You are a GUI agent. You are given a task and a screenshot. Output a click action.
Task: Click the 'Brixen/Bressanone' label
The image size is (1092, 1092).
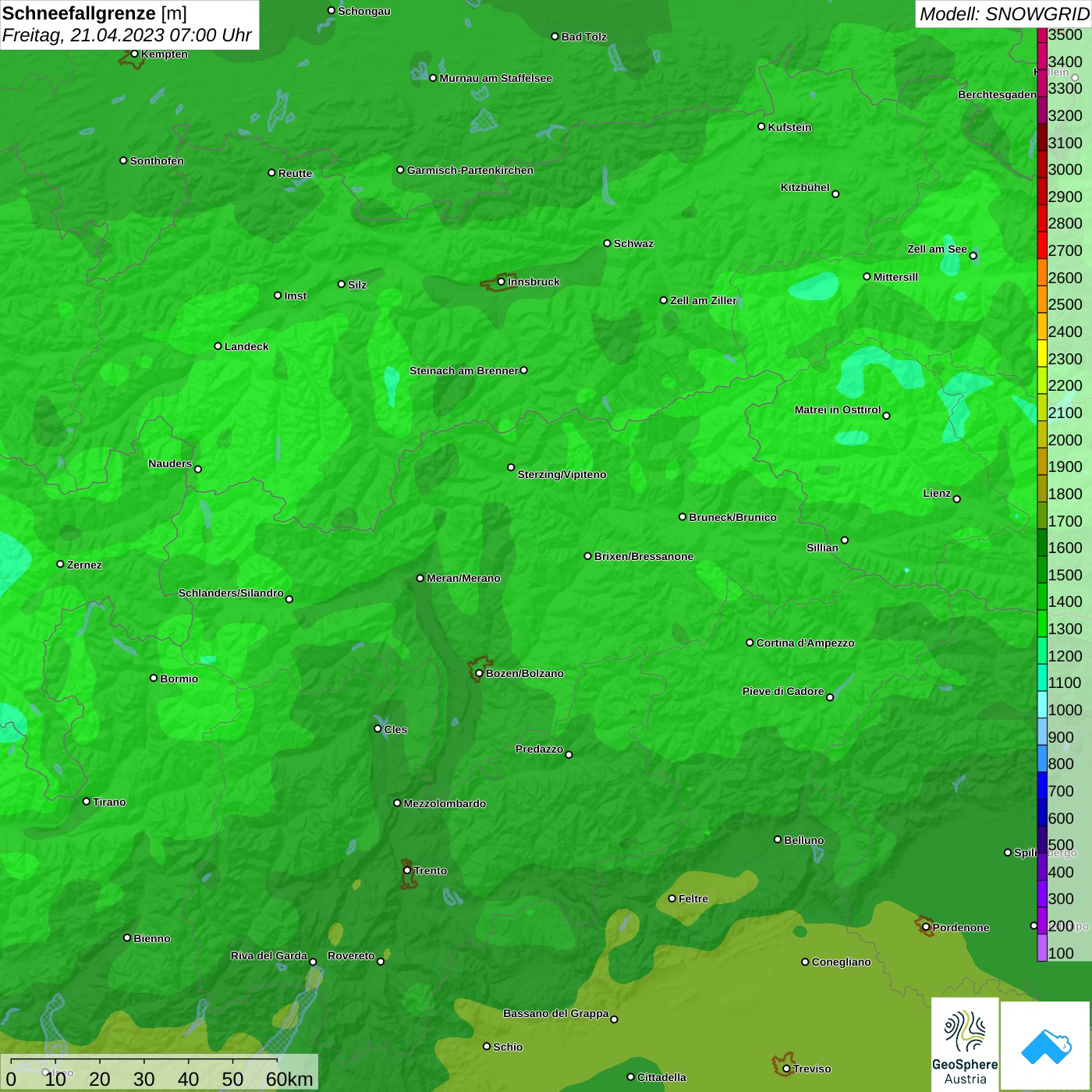(643, 556)
